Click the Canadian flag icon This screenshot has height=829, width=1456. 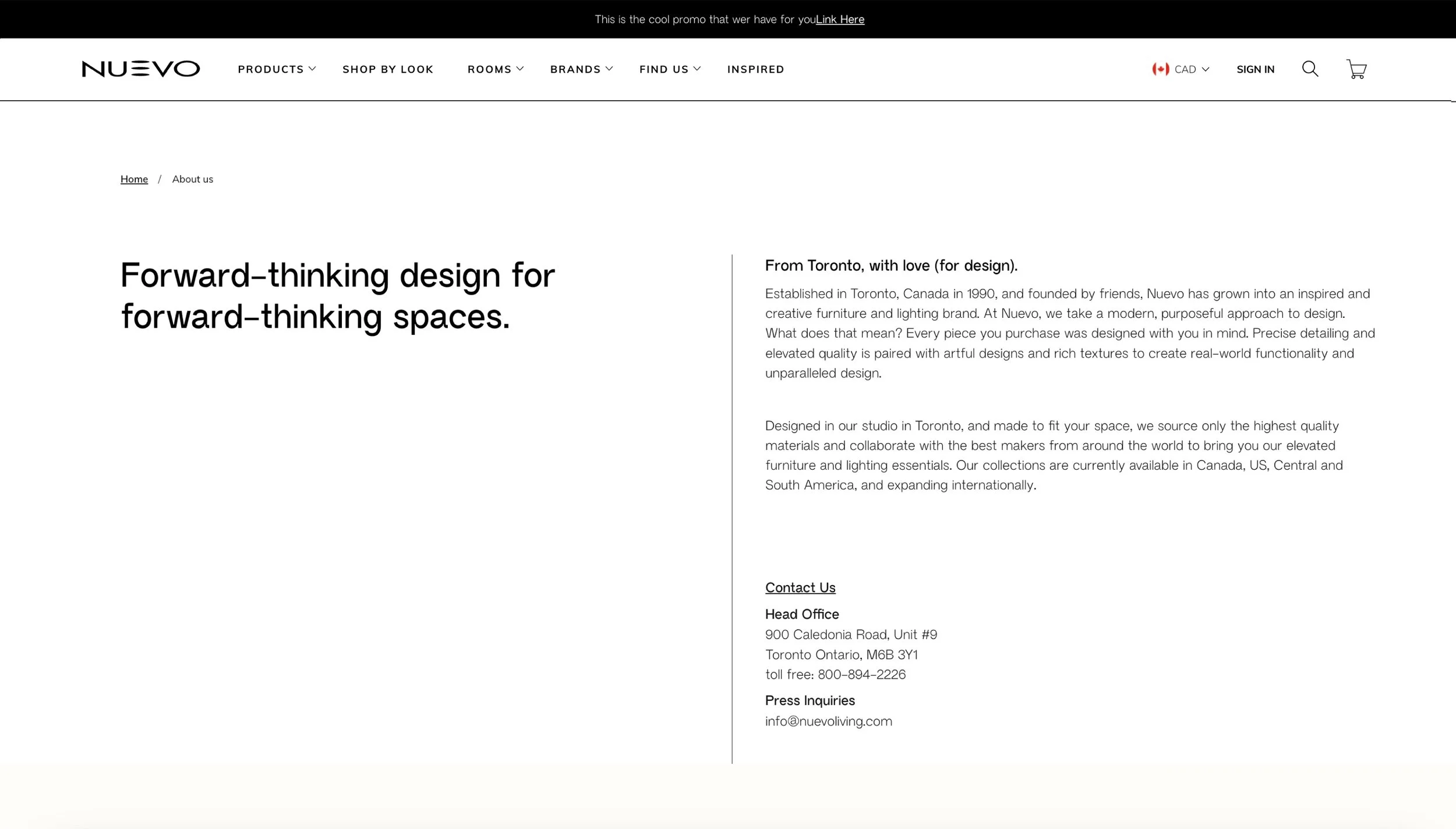pos(1160,69)
